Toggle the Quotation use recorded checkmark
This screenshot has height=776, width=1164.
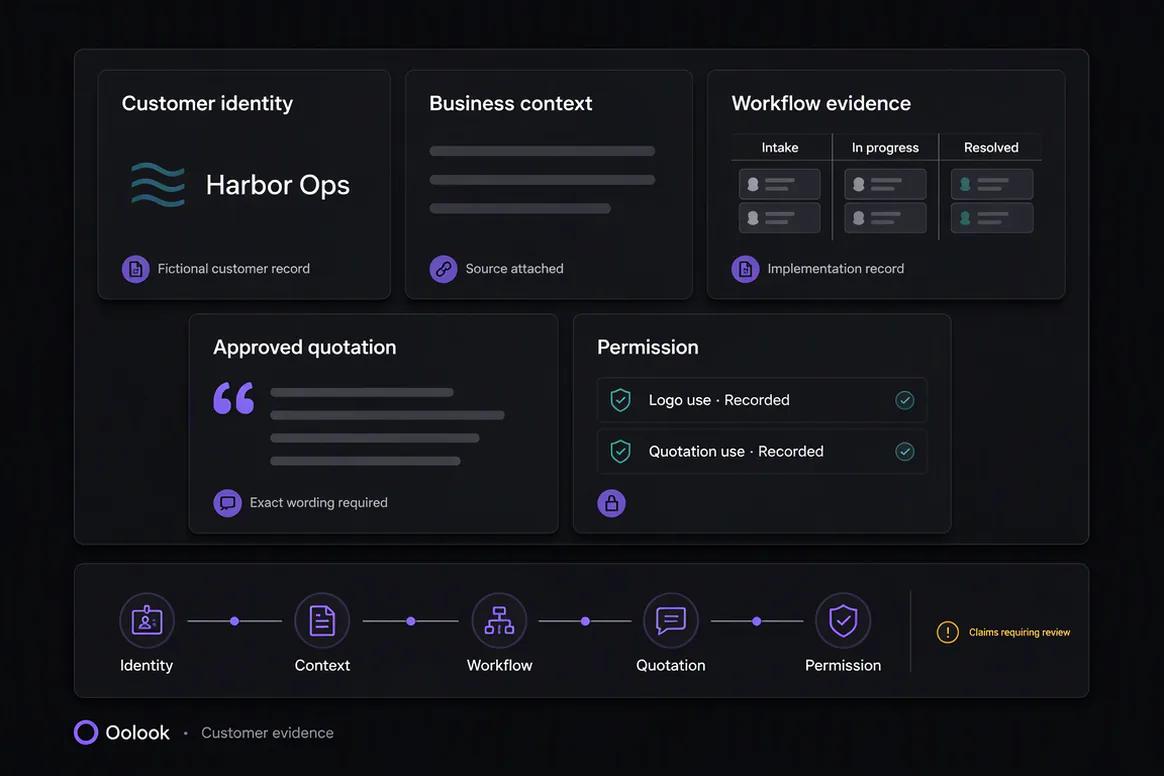(904, 451)
